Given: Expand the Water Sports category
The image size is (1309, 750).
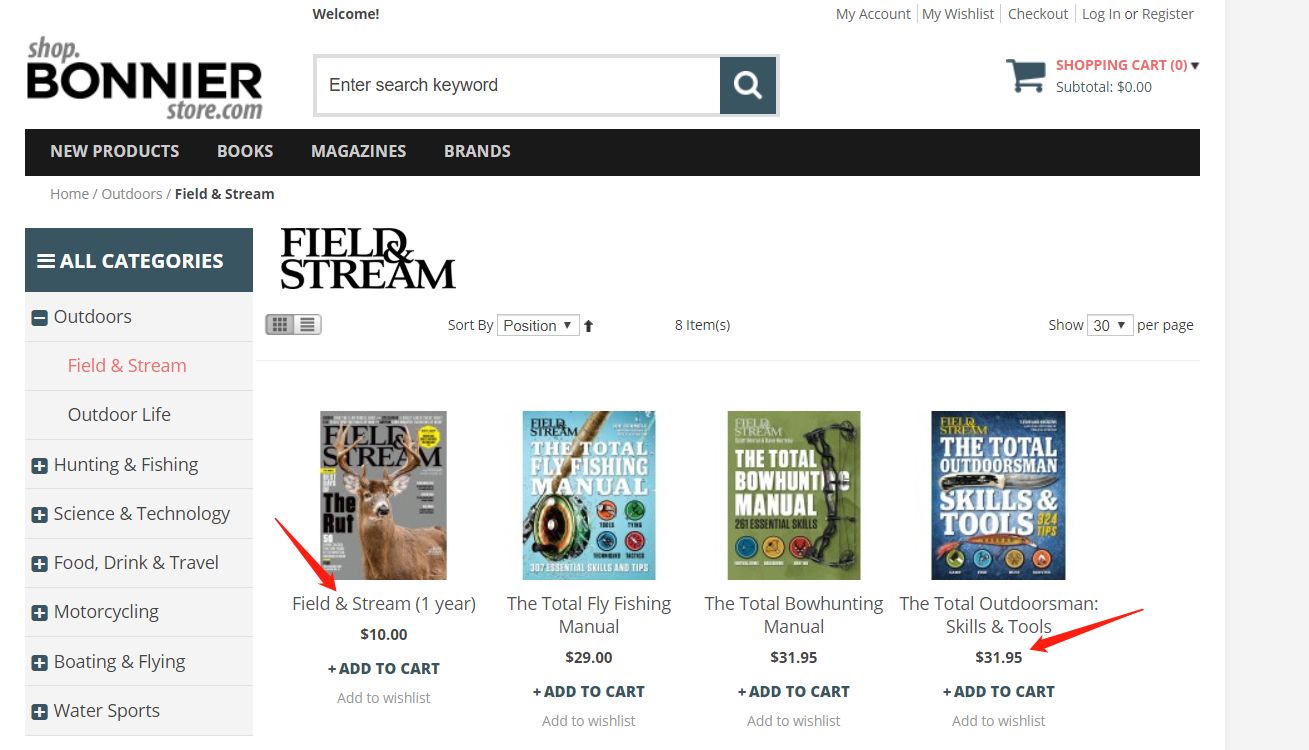Looking at the screenshot, I should 40,712.
